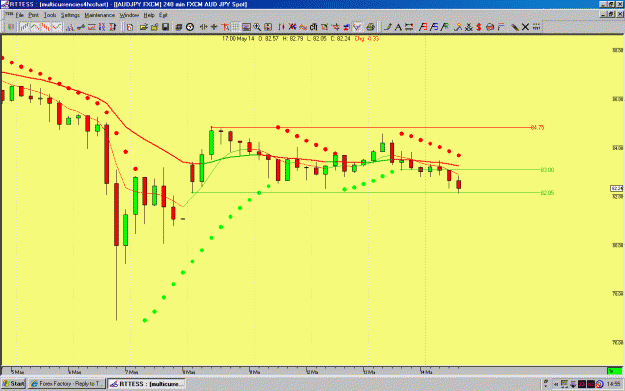This screenshot has height=391, width=625.
Task: Select the red bar chart style icon
Action: point(45,27)
